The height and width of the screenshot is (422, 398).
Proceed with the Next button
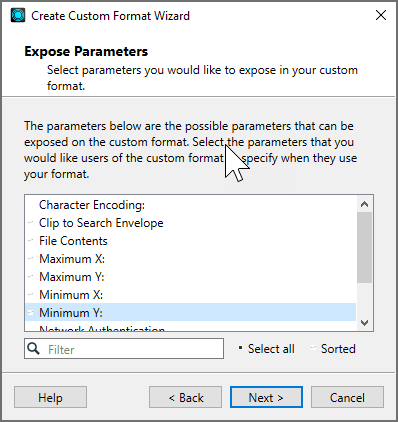click(x=266, y=397)
